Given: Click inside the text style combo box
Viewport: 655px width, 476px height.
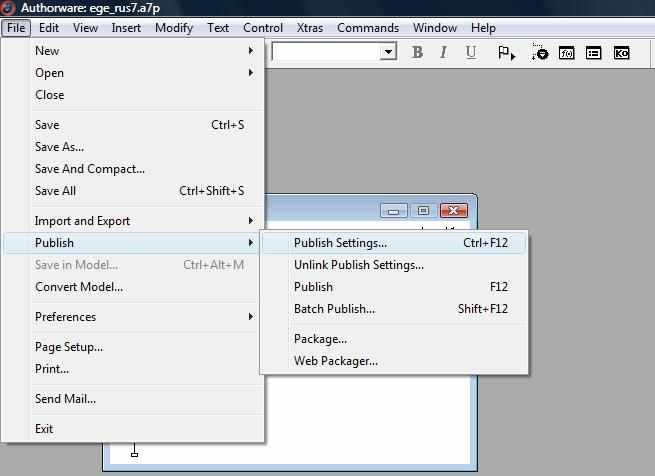Looking at the screenshot, I should pyautogui.click(x=327, y=52).
